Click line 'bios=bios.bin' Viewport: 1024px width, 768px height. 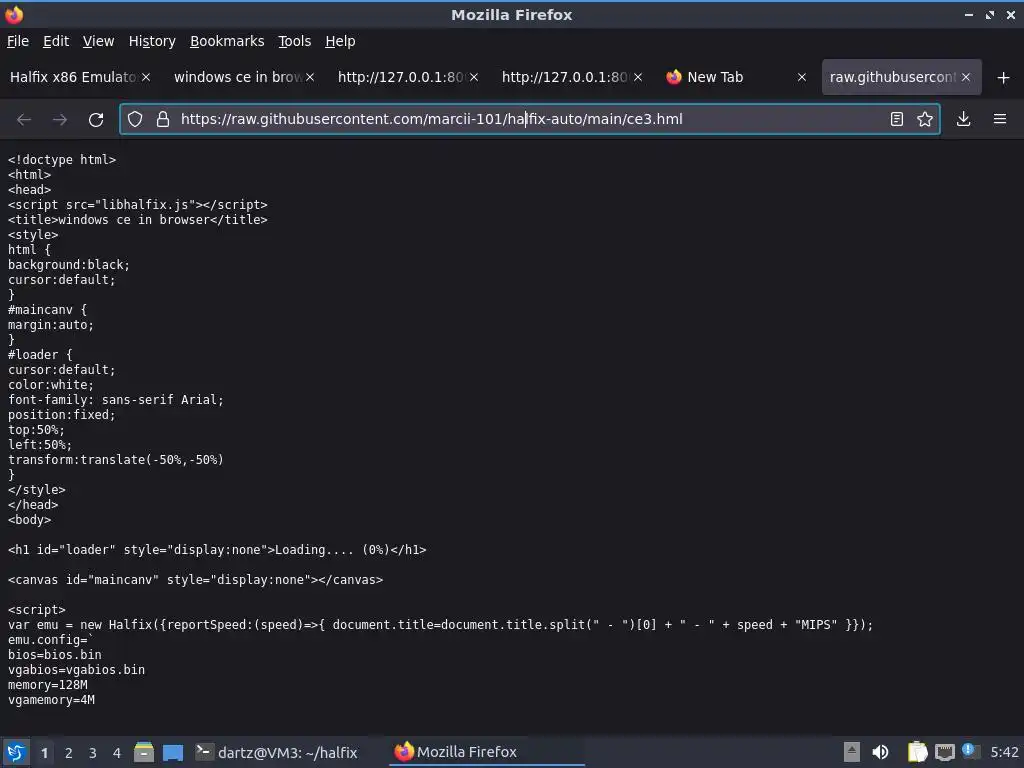pos(55,655)
